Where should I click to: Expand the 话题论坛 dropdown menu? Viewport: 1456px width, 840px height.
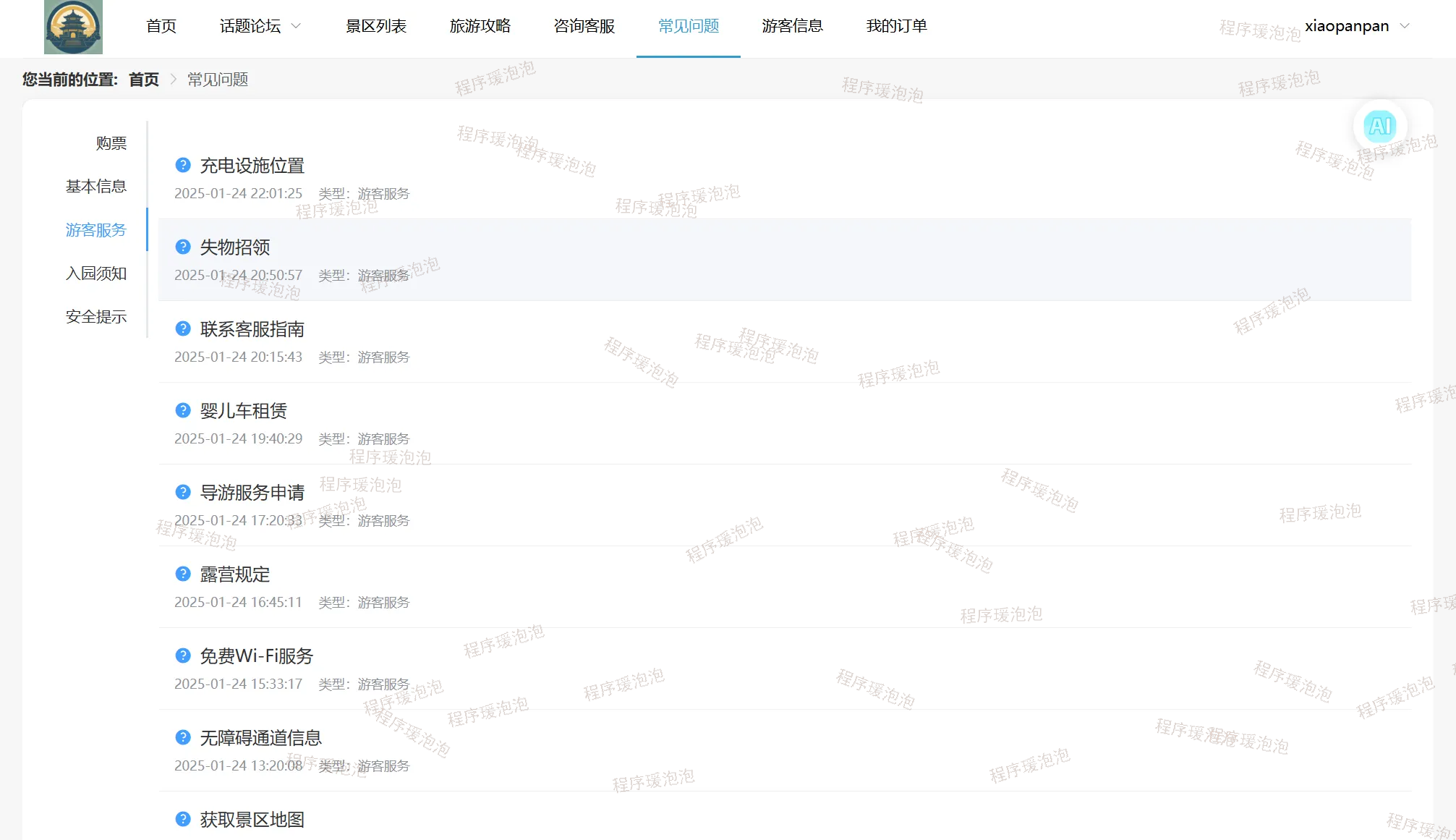[x=260, y=26]
